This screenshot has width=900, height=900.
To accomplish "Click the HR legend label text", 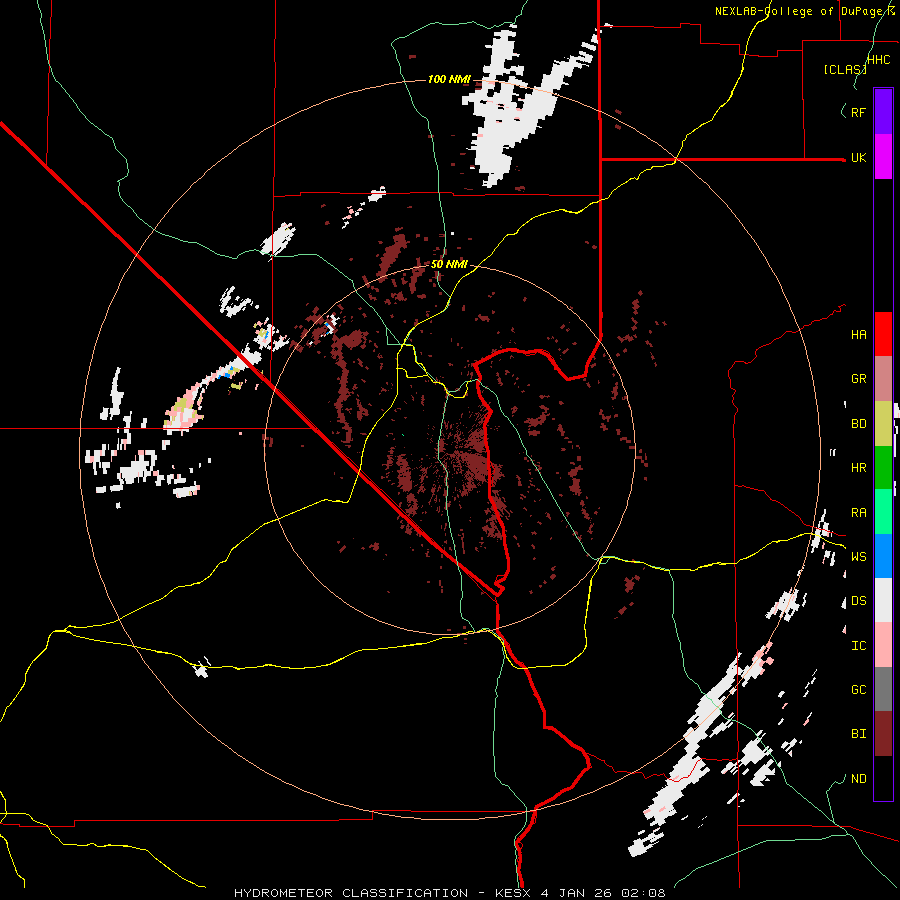I will coord(858,468).
